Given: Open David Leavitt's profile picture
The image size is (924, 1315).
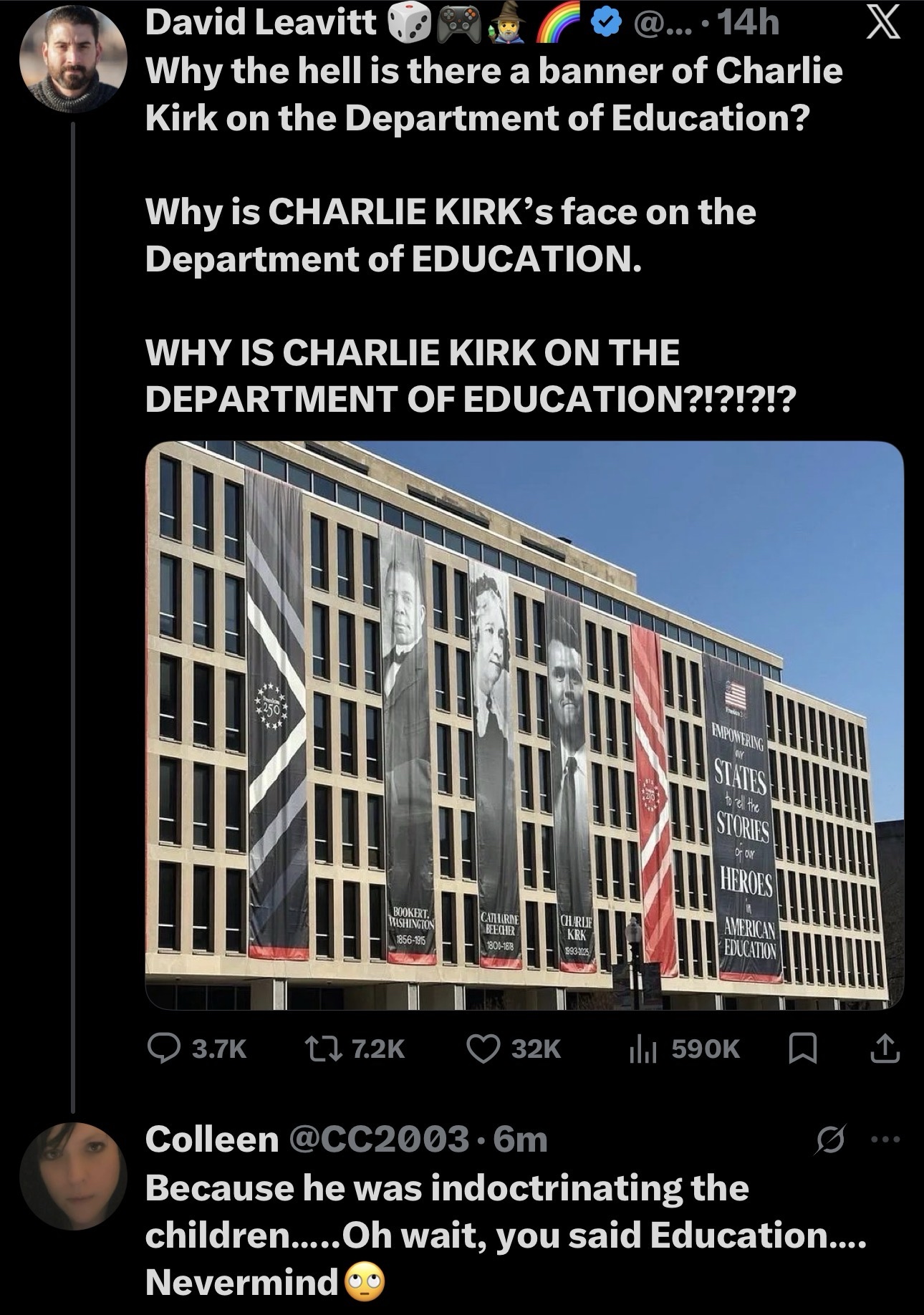Looking at the screenshot, I should (73, 59).
